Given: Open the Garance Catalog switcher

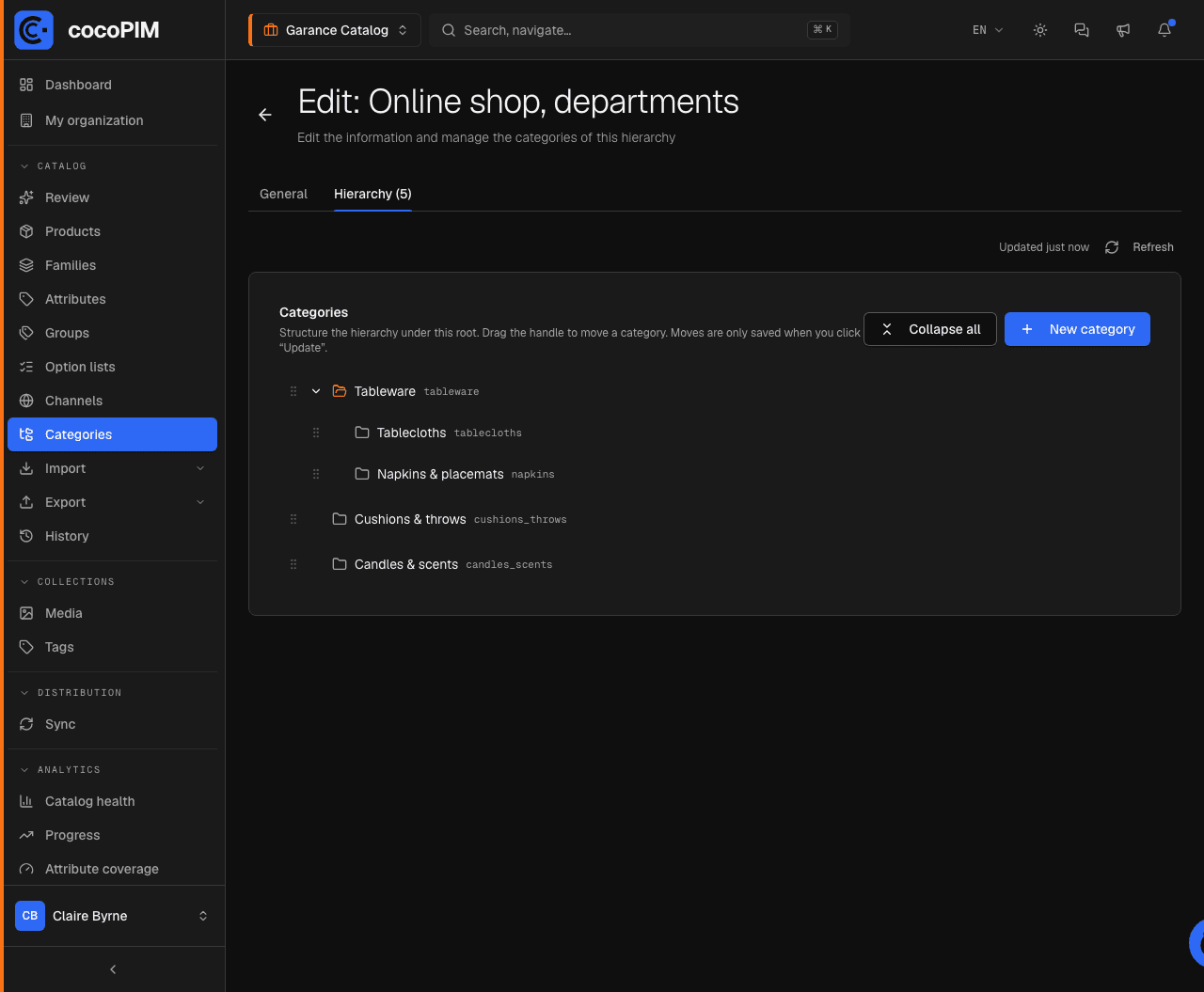Looking at the screenshot, I should tap(335, 30).
